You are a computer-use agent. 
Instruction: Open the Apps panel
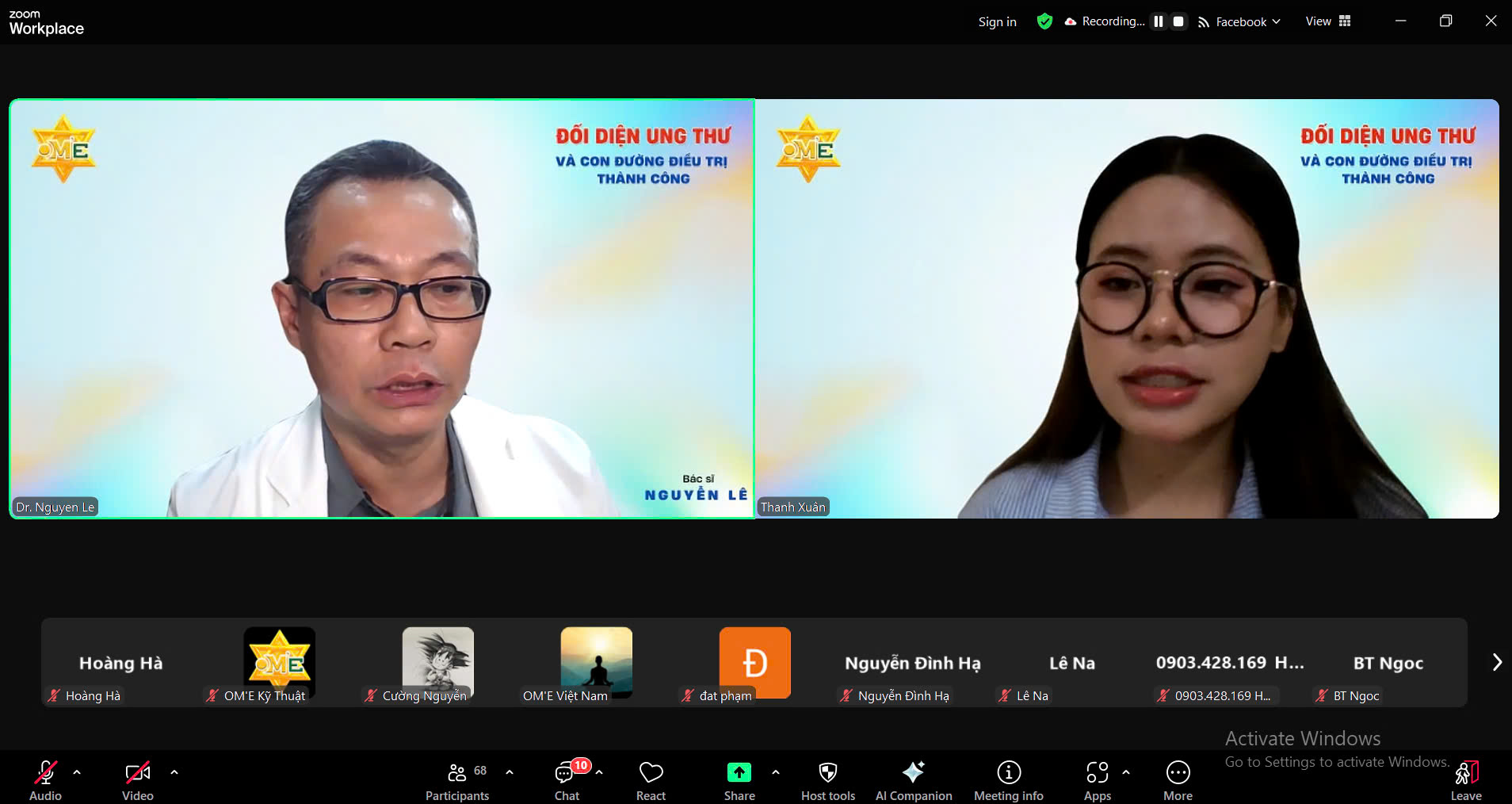tap(1097, 780)
